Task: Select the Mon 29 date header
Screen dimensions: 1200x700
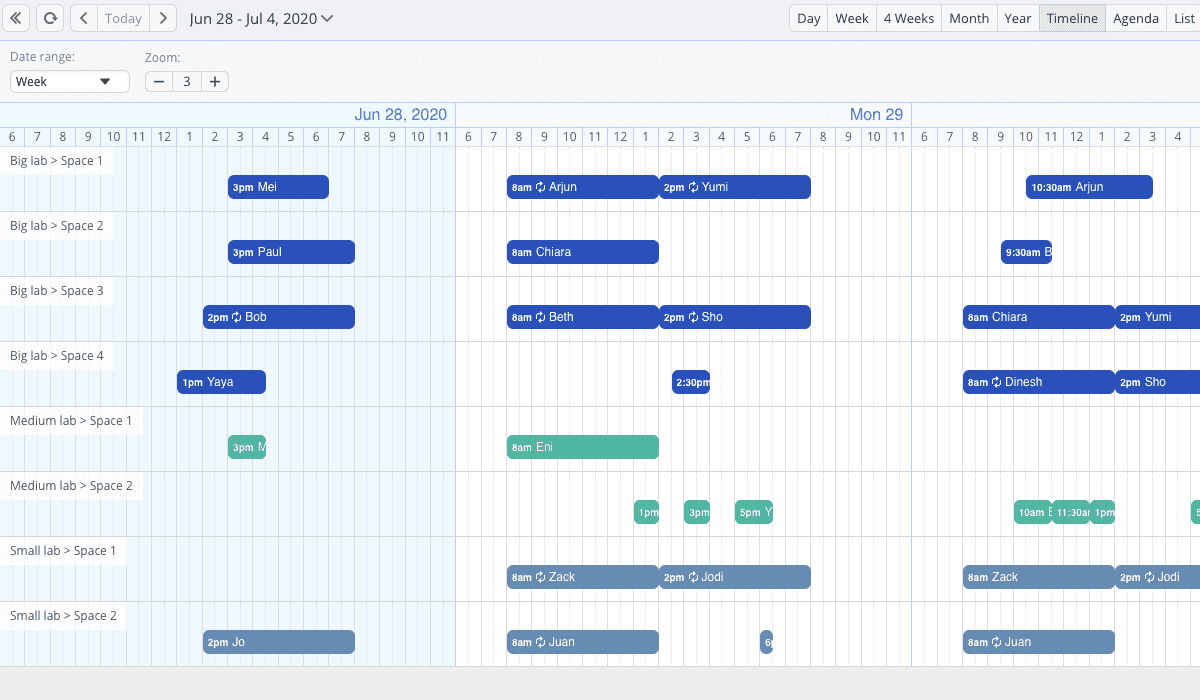Action: 876,115
